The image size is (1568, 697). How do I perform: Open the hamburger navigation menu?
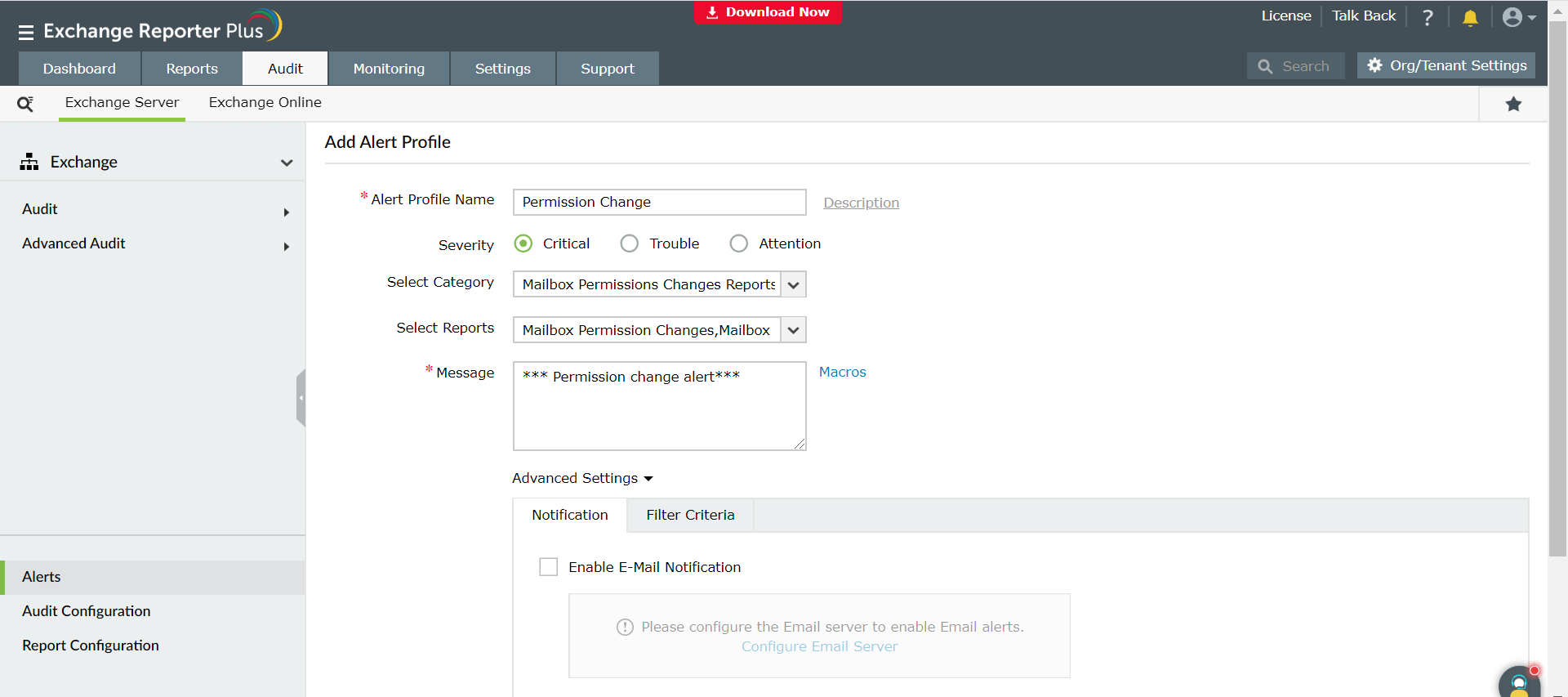(26, 33)
